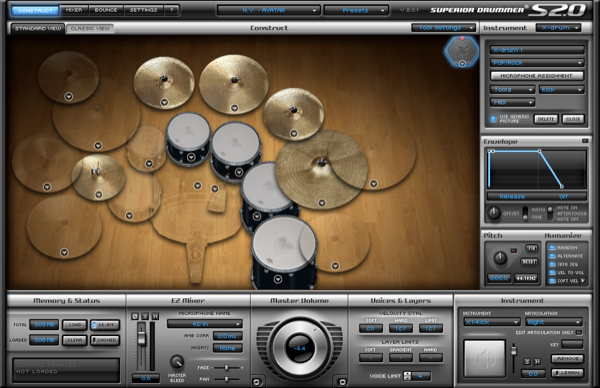Screen dimensions: 600x388
Task: Enable Edit Articulation Only
Action: [579, 333]
